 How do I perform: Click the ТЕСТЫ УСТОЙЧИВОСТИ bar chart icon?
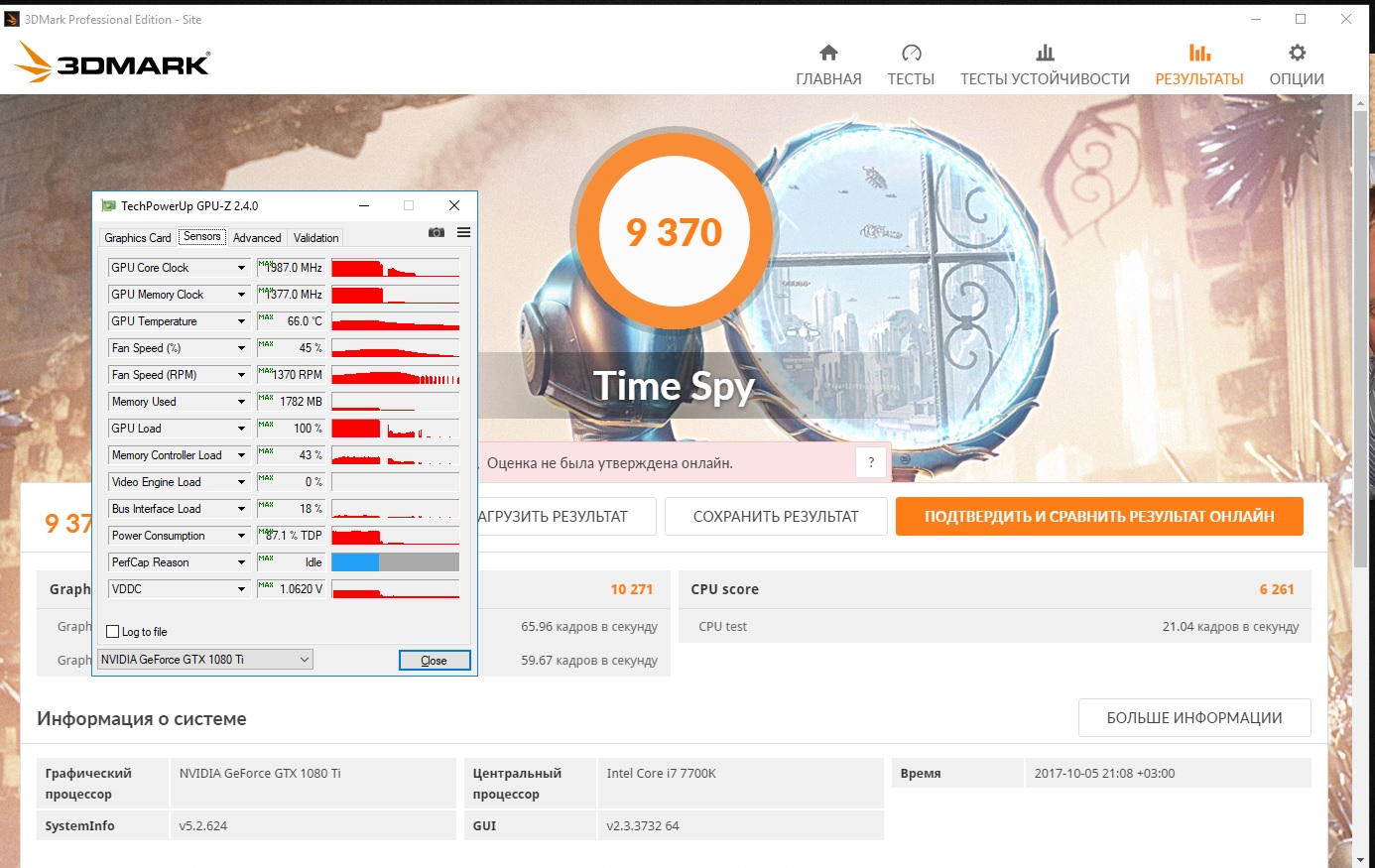pos(1045,53)
